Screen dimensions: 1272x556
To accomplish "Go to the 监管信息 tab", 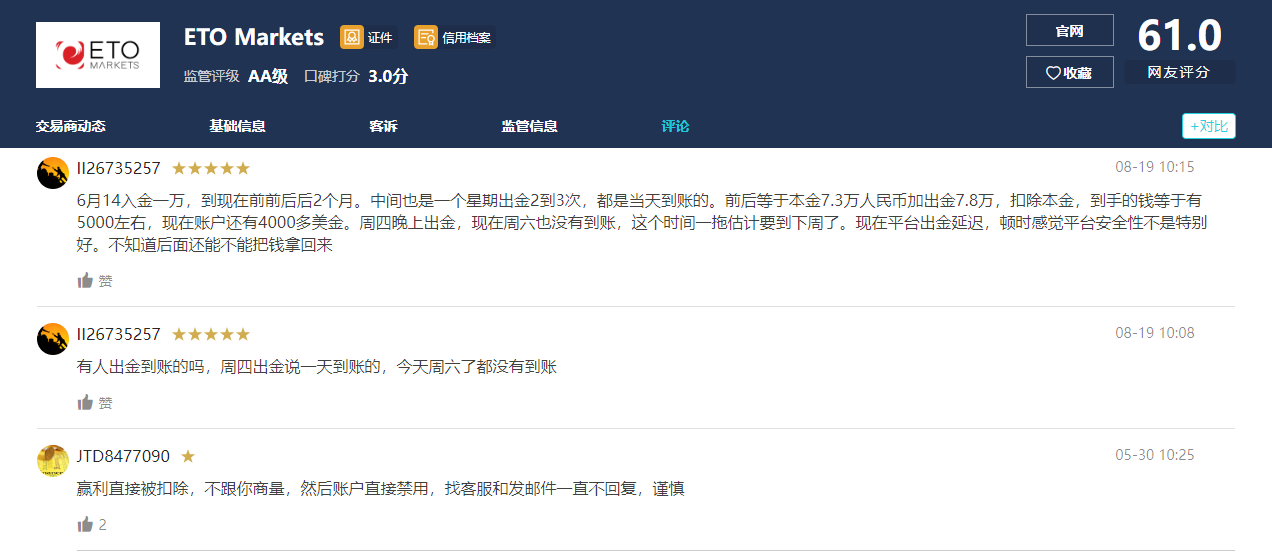I will 529,126.
